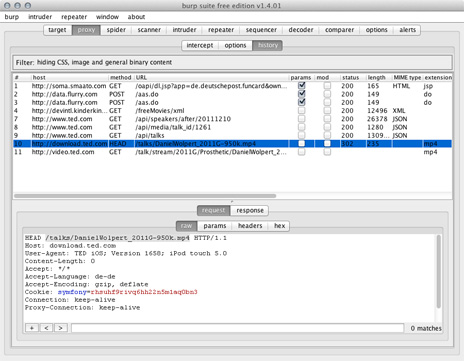Click the filter bar to edit filters
The width and height of the screenshot is (464, 361).
tap(232, 62)
